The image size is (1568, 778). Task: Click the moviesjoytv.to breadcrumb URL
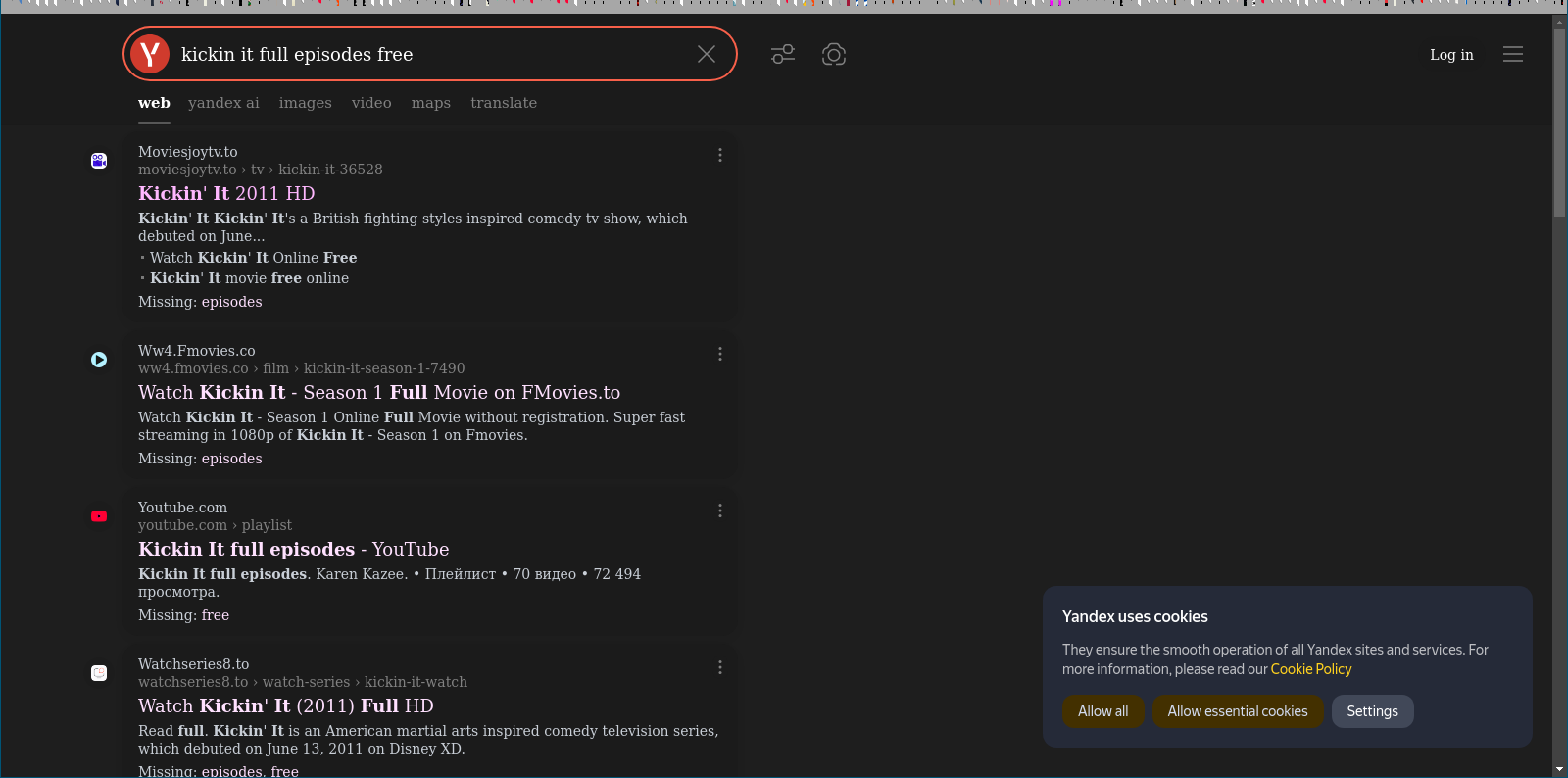coord(261,170)
